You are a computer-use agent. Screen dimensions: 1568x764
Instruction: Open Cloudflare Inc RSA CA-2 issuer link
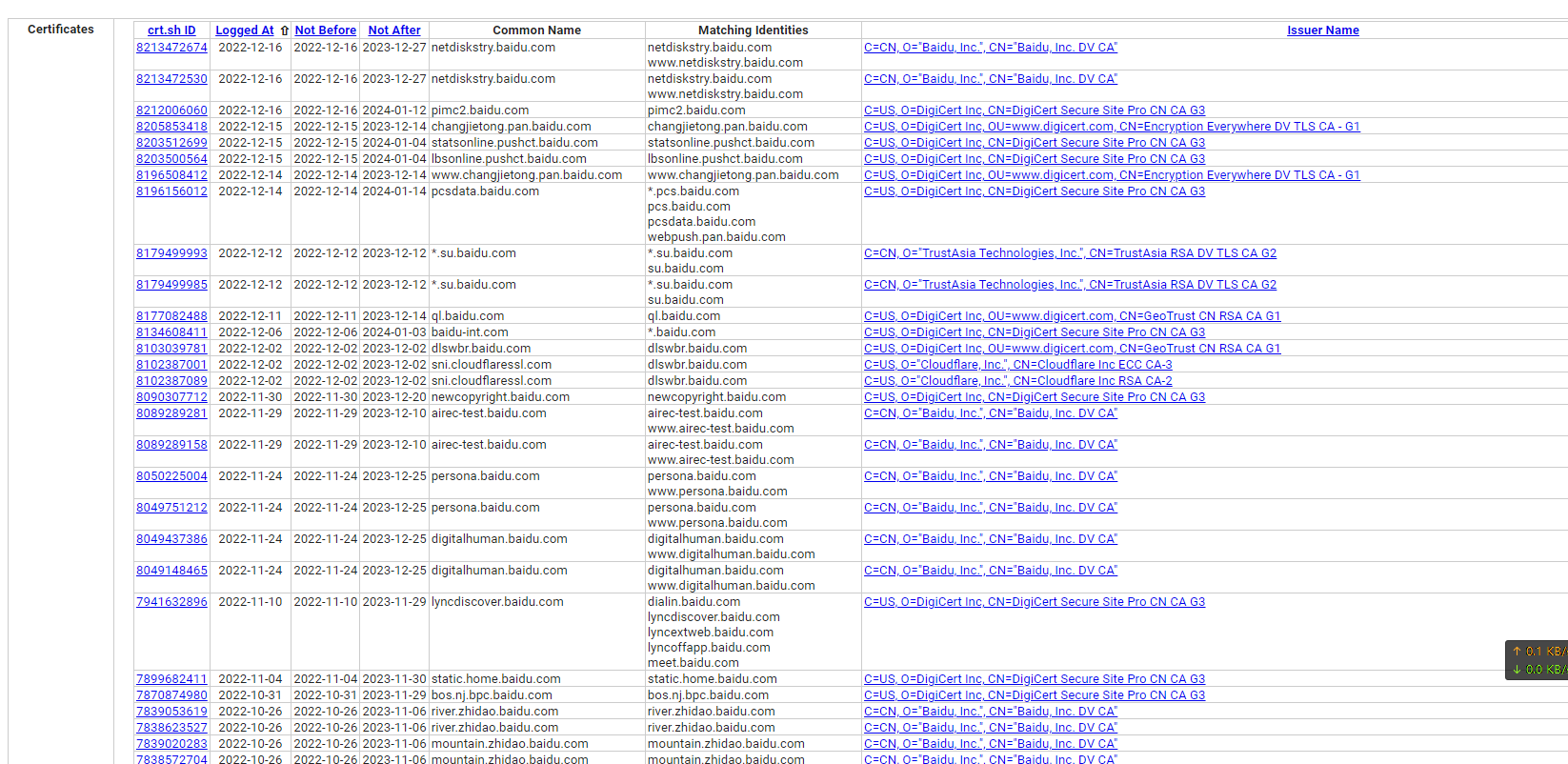point(1018,381)
